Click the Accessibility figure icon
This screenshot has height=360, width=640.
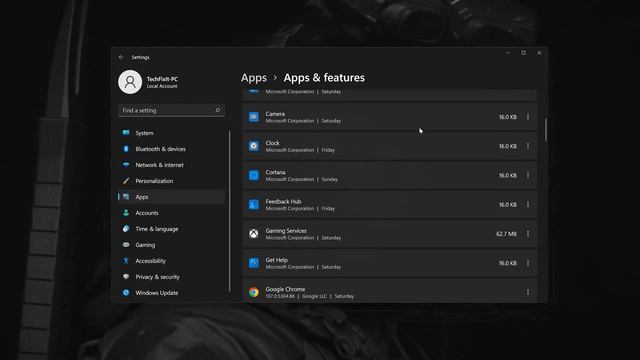(x=126, y=260)
